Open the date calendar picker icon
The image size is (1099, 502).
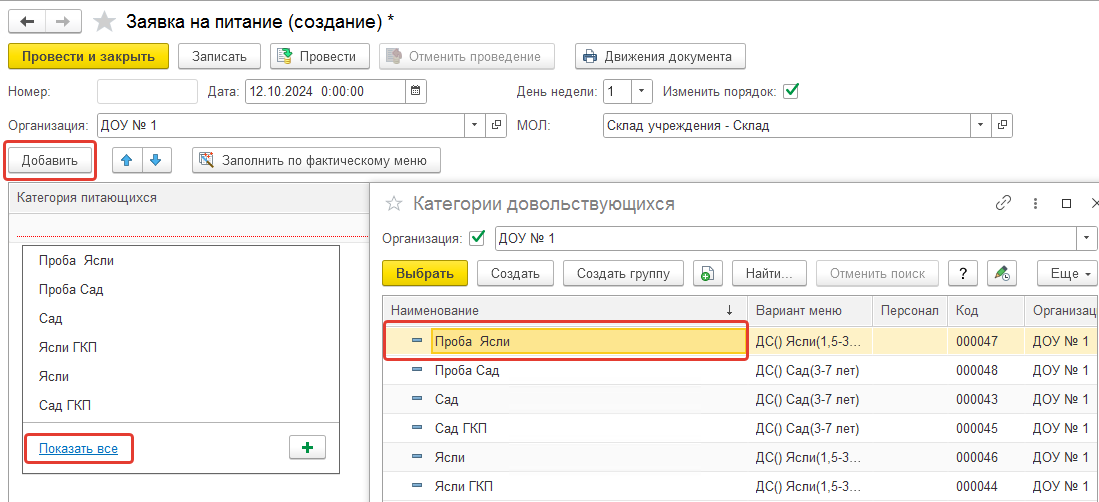416,91
